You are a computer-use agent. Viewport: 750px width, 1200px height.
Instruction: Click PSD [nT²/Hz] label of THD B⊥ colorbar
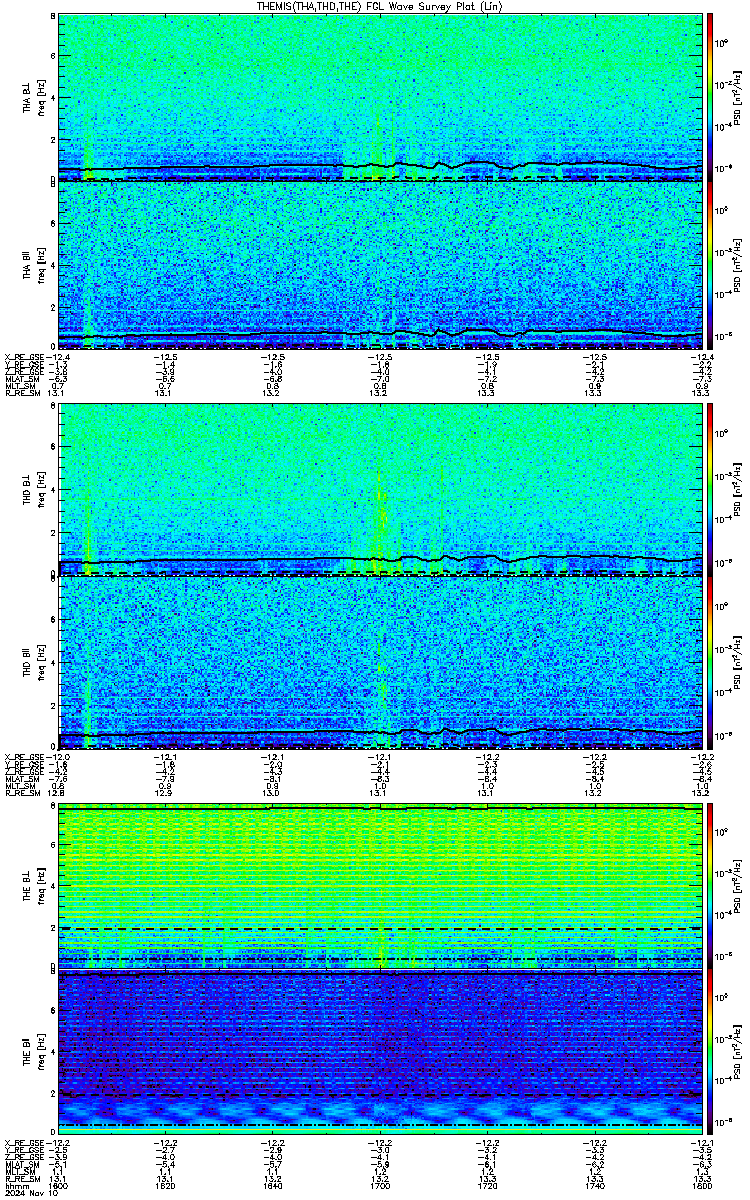pos(736,491)
